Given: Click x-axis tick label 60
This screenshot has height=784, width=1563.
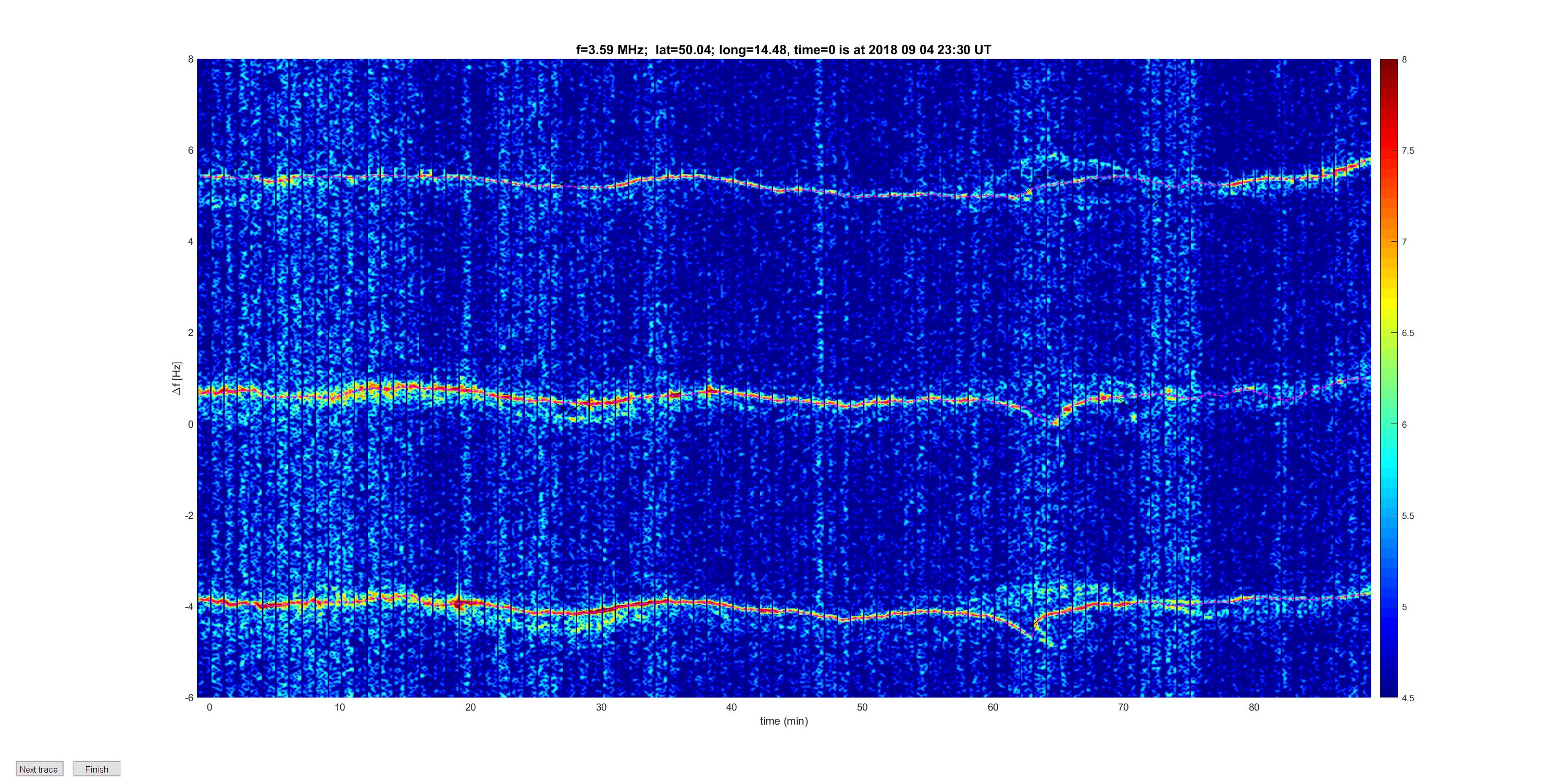Looking at the screenshot, I should click(x=993, y=707).
